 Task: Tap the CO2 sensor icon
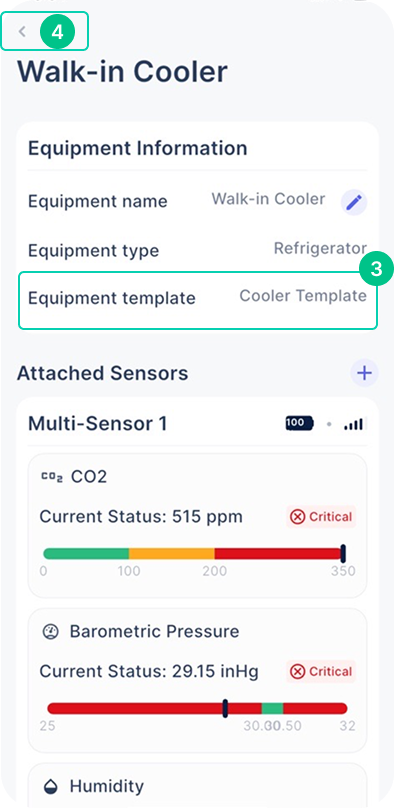[52, 478]
